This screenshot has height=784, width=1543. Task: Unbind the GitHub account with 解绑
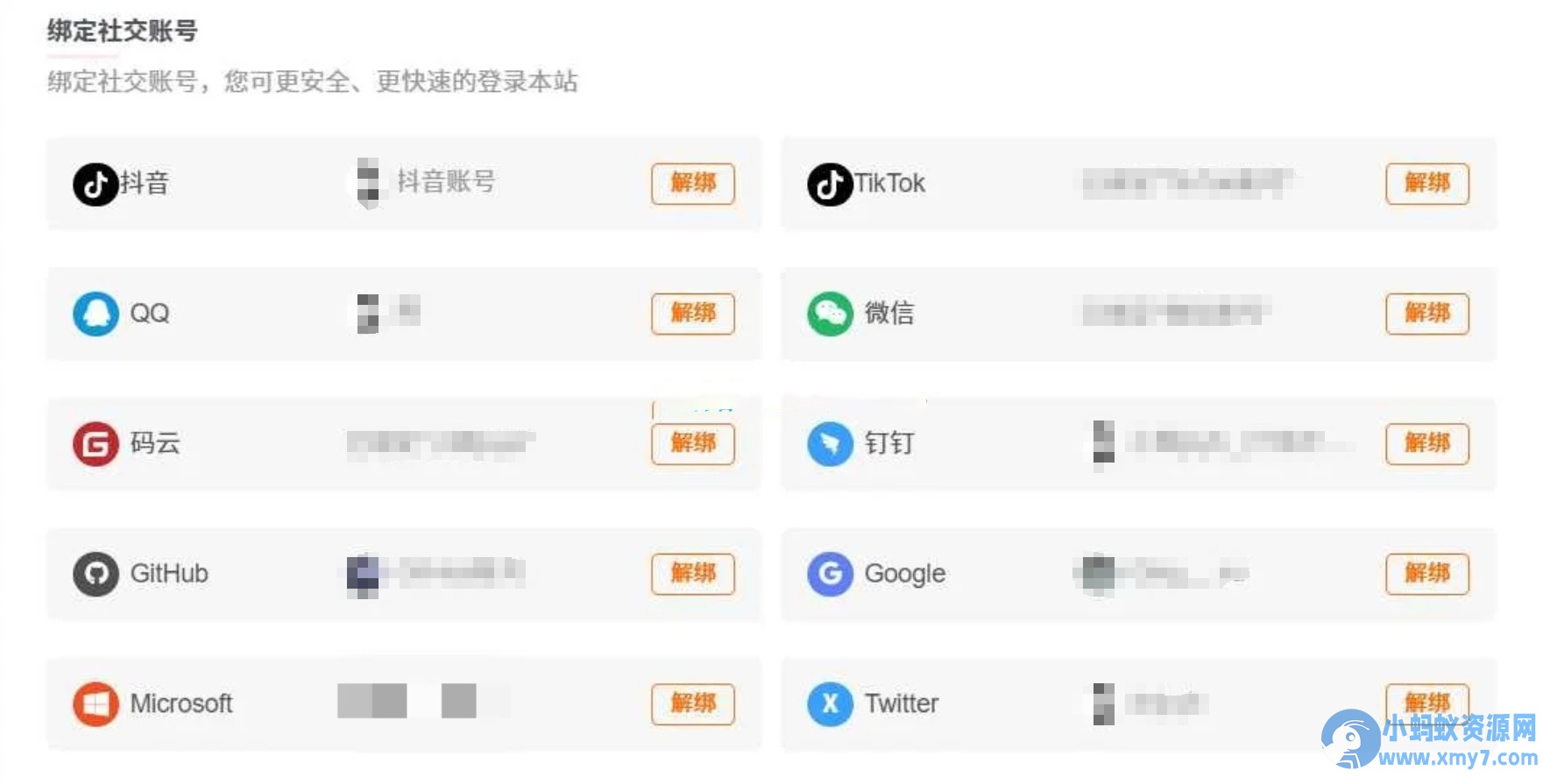[693, 574]
